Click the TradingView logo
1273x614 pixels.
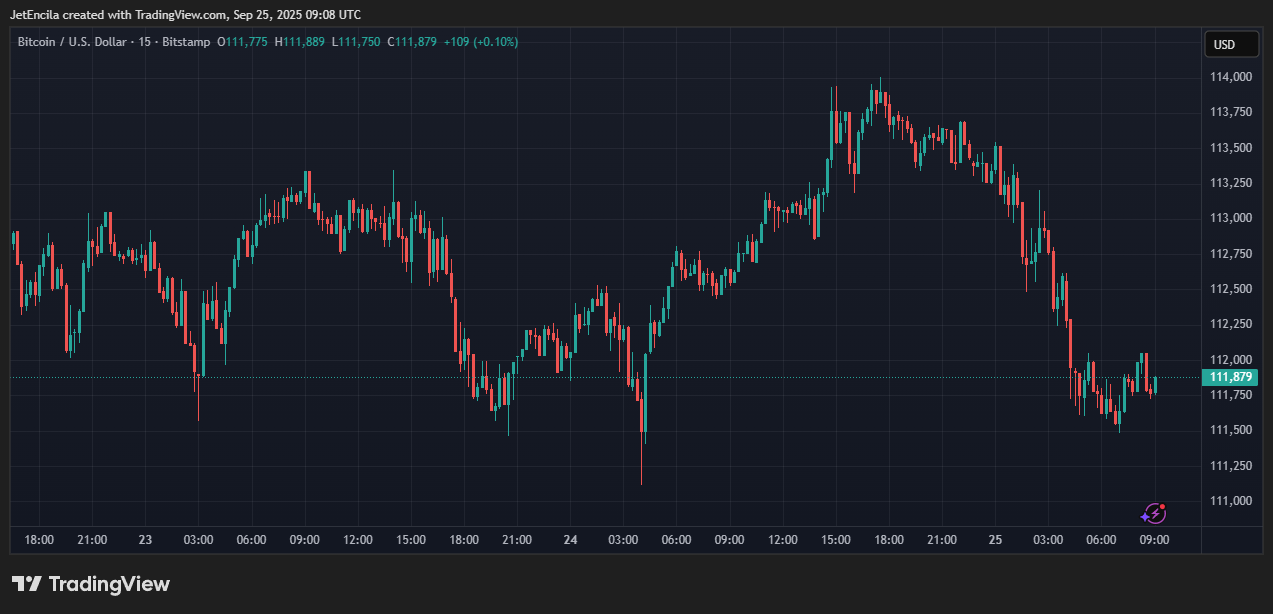point(91,584)
